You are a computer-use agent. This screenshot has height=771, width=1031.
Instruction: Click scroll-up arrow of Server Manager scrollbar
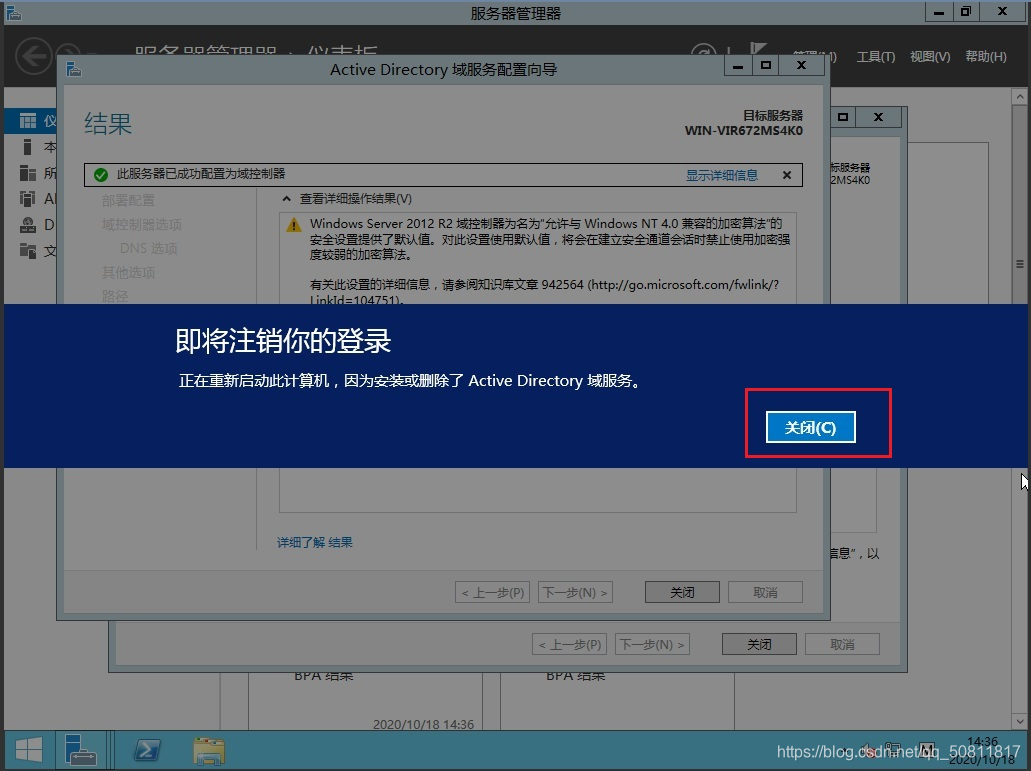point(1020,97)
